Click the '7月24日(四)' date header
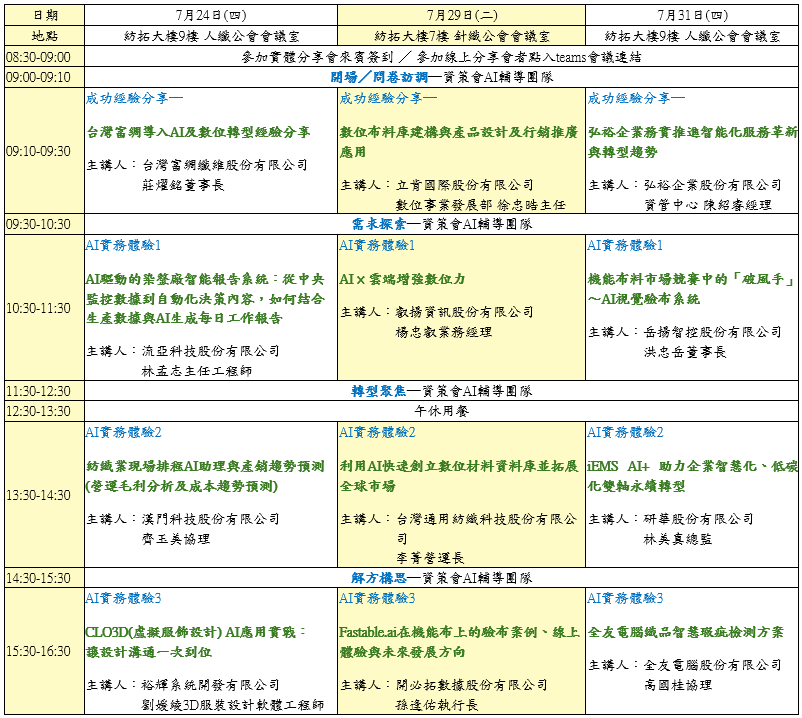 pos(211,15)
